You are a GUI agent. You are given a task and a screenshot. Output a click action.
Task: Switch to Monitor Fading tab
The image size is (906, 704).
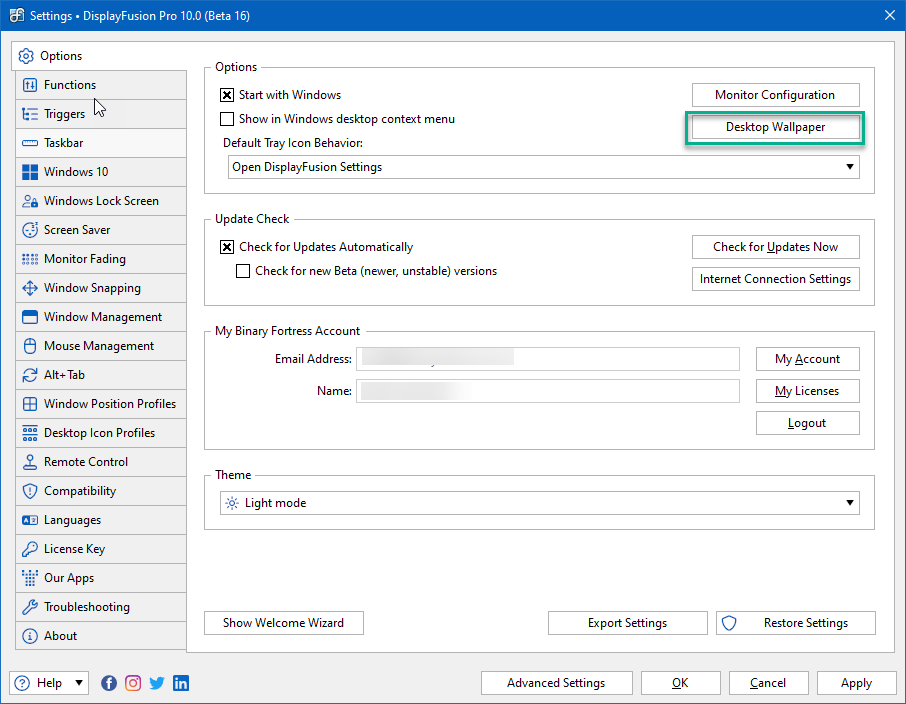(101, 259)
